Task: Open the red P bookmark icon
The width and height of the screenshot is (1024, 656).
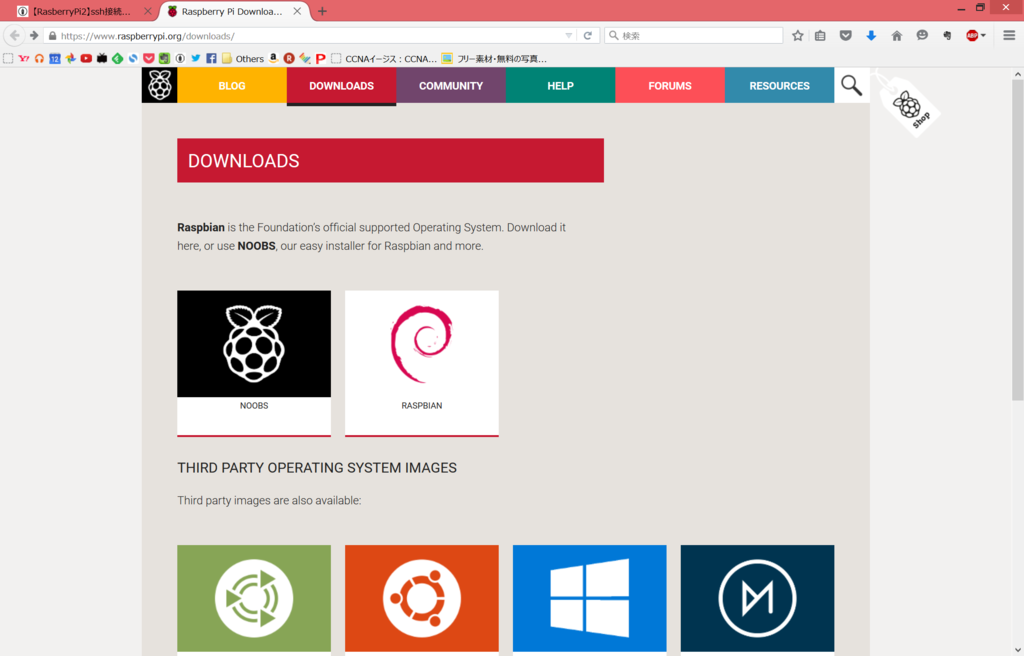Action: [x=321, y=58]
